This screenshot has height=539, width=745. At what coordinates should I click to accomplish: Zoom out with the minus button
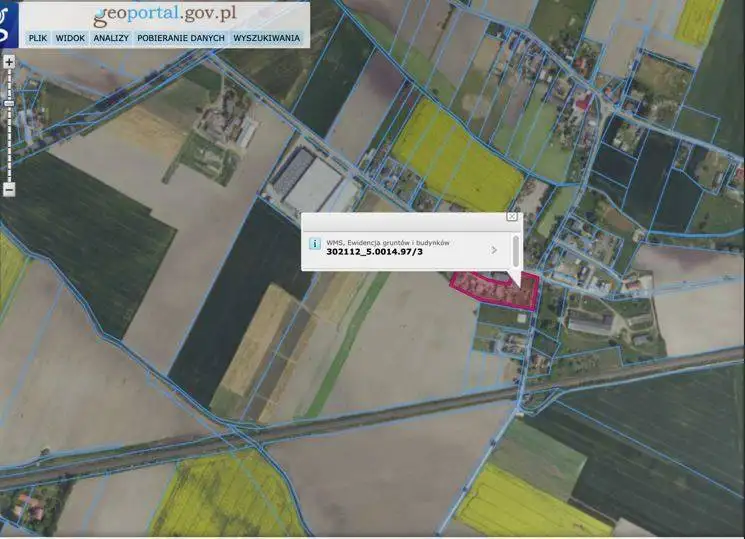[x=9, y=189]
